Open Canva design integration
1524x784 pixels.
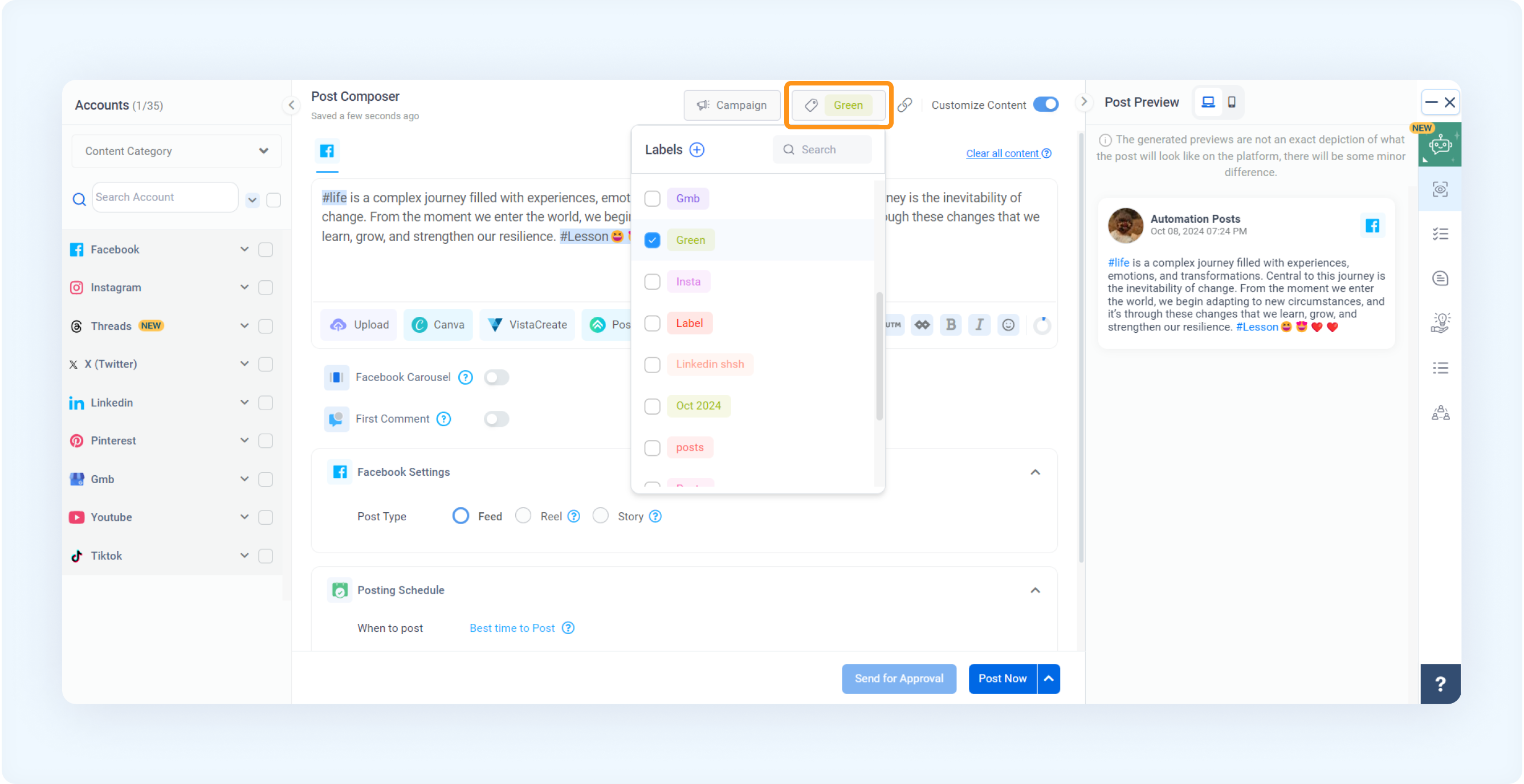pyautogui.click(x=438, y=325)
